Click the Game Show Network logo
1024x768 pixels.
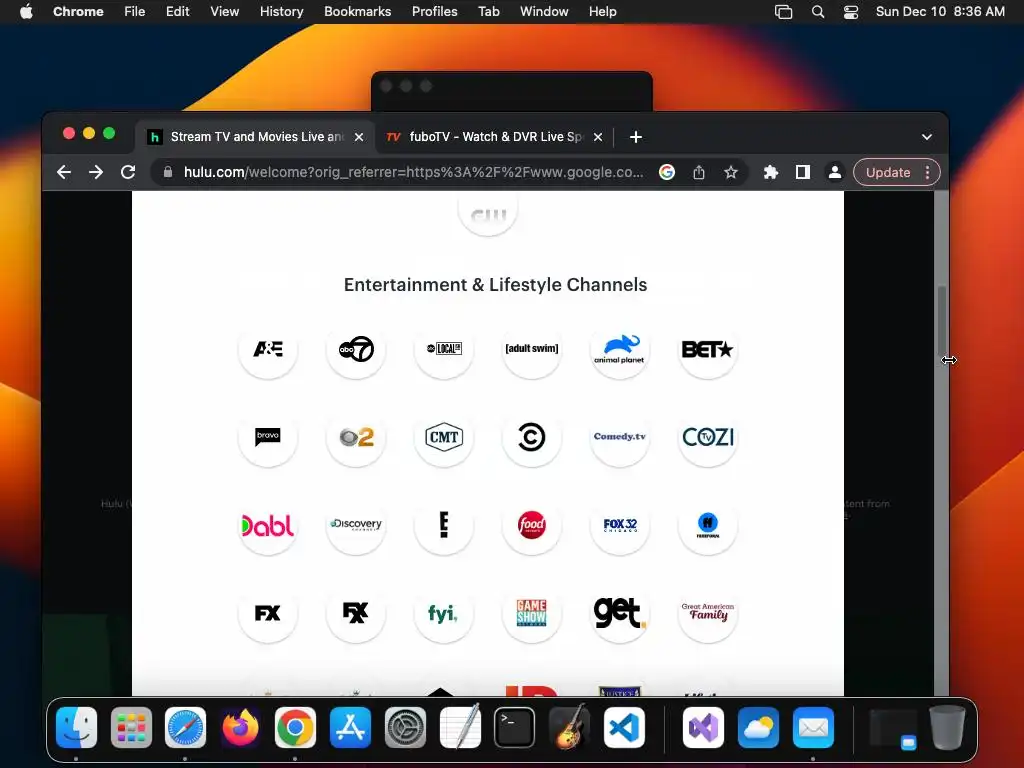coord(532,613)
